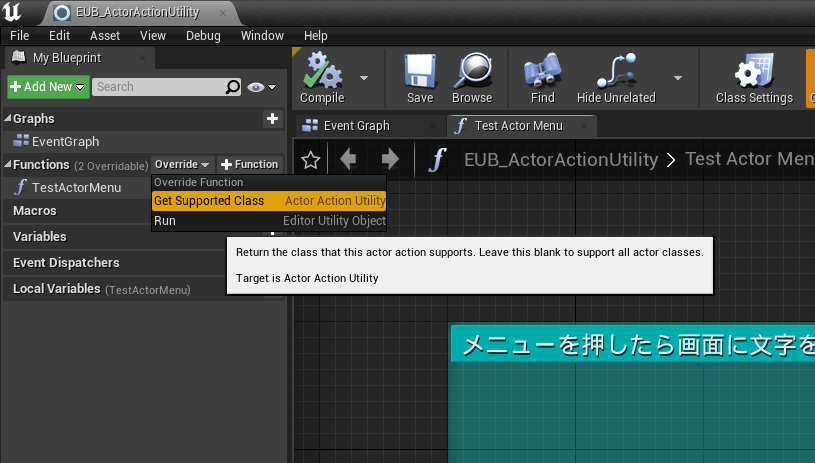This screenshot has width=815, height=463.
Task: Open the eye view options dropdown
Action: click(x=262, y=87)
